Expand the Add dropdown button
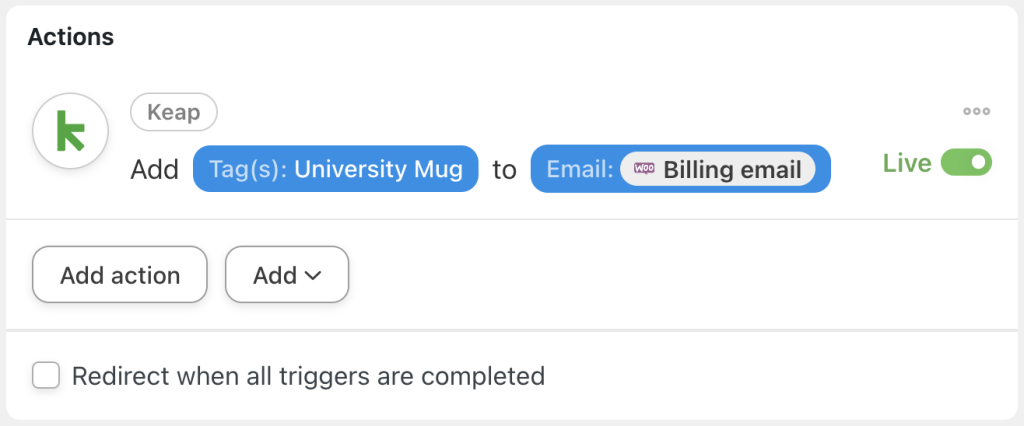 (x=286, y=275)
